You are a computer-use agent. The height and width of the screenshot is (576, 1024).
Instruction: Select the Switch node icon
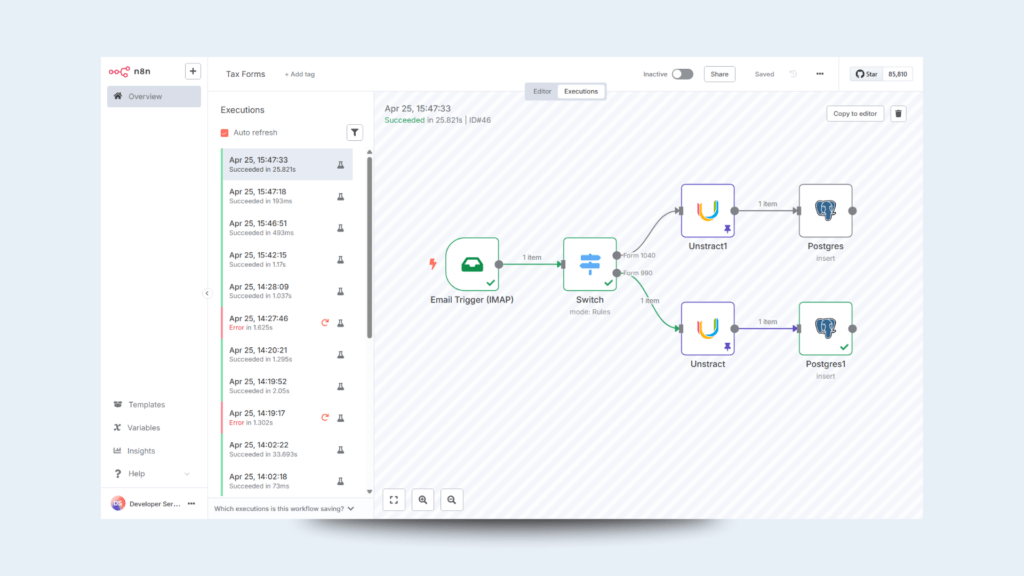tap(590, 264)
